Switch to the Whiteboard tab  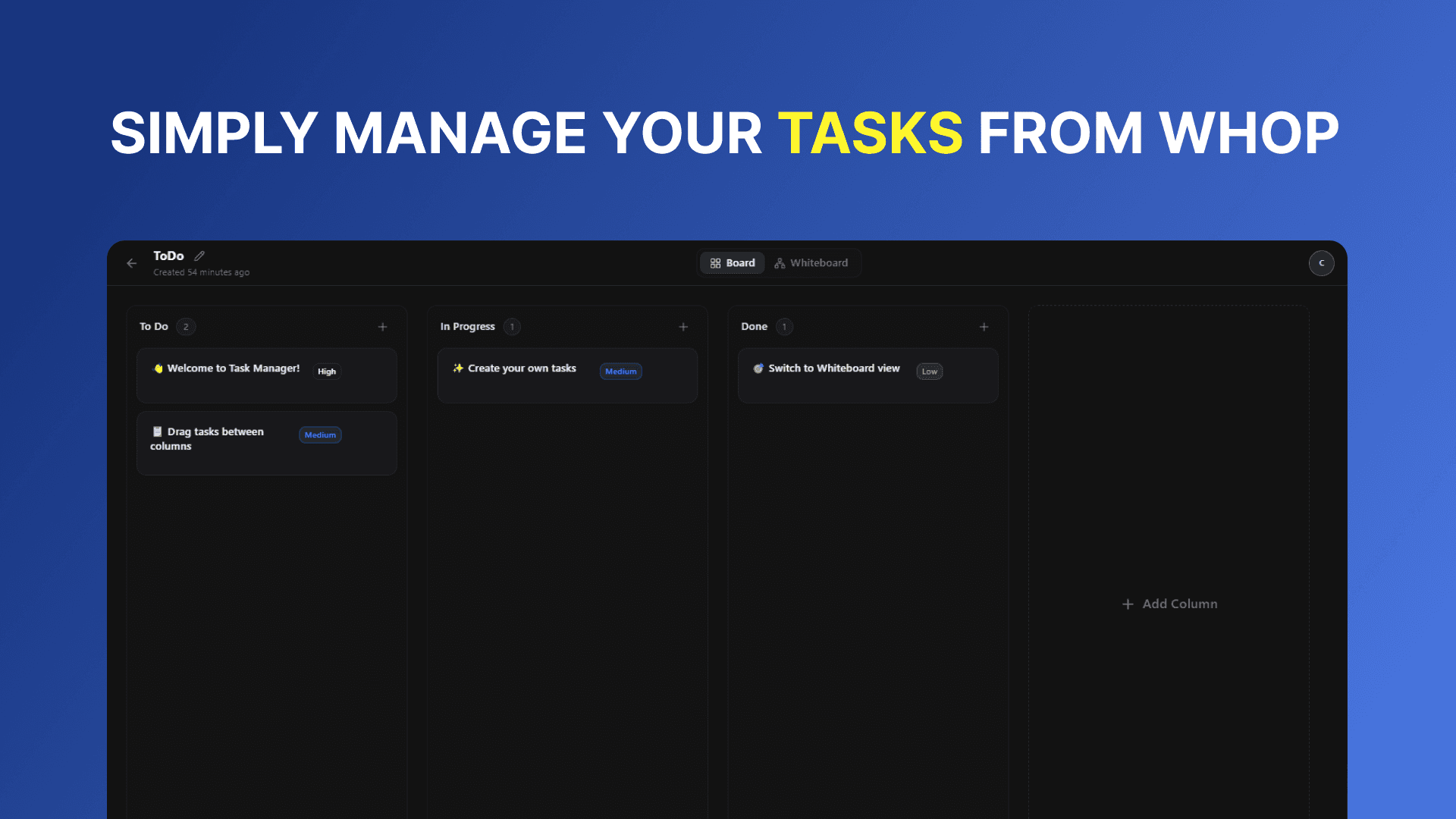[x=811, y=263]
